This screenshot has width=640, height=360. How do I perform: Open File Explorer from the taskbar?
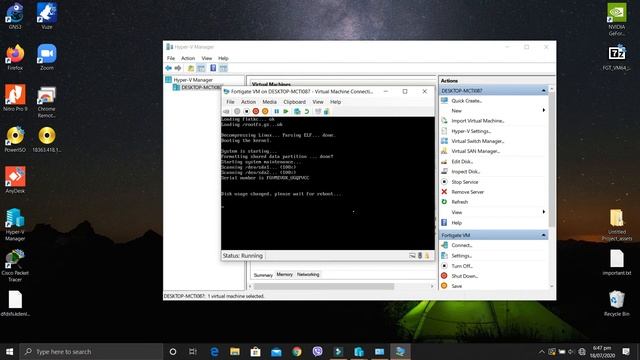[235, 351]
